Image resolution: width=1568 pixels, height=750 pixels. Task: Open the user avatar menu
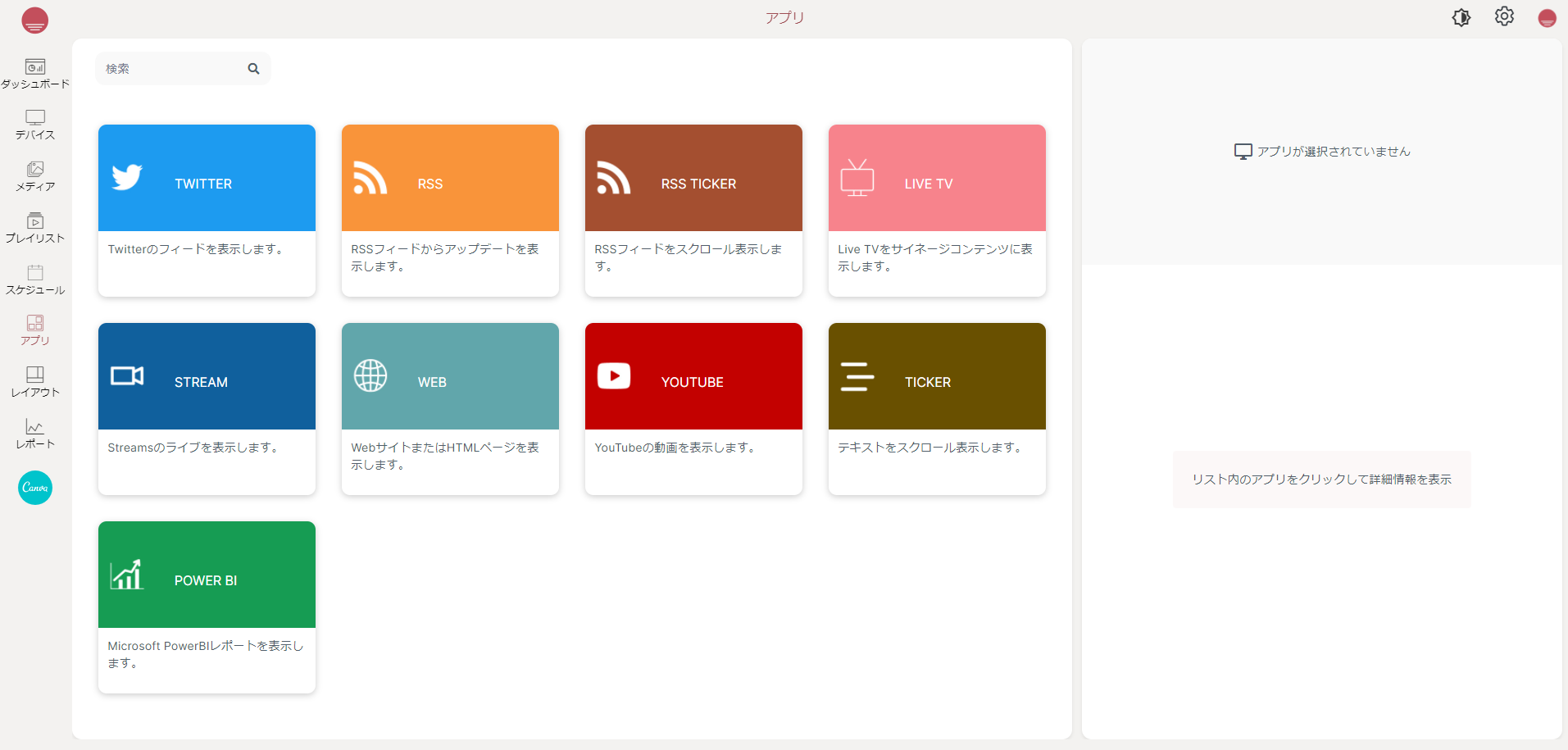(x=1547, y=18)
